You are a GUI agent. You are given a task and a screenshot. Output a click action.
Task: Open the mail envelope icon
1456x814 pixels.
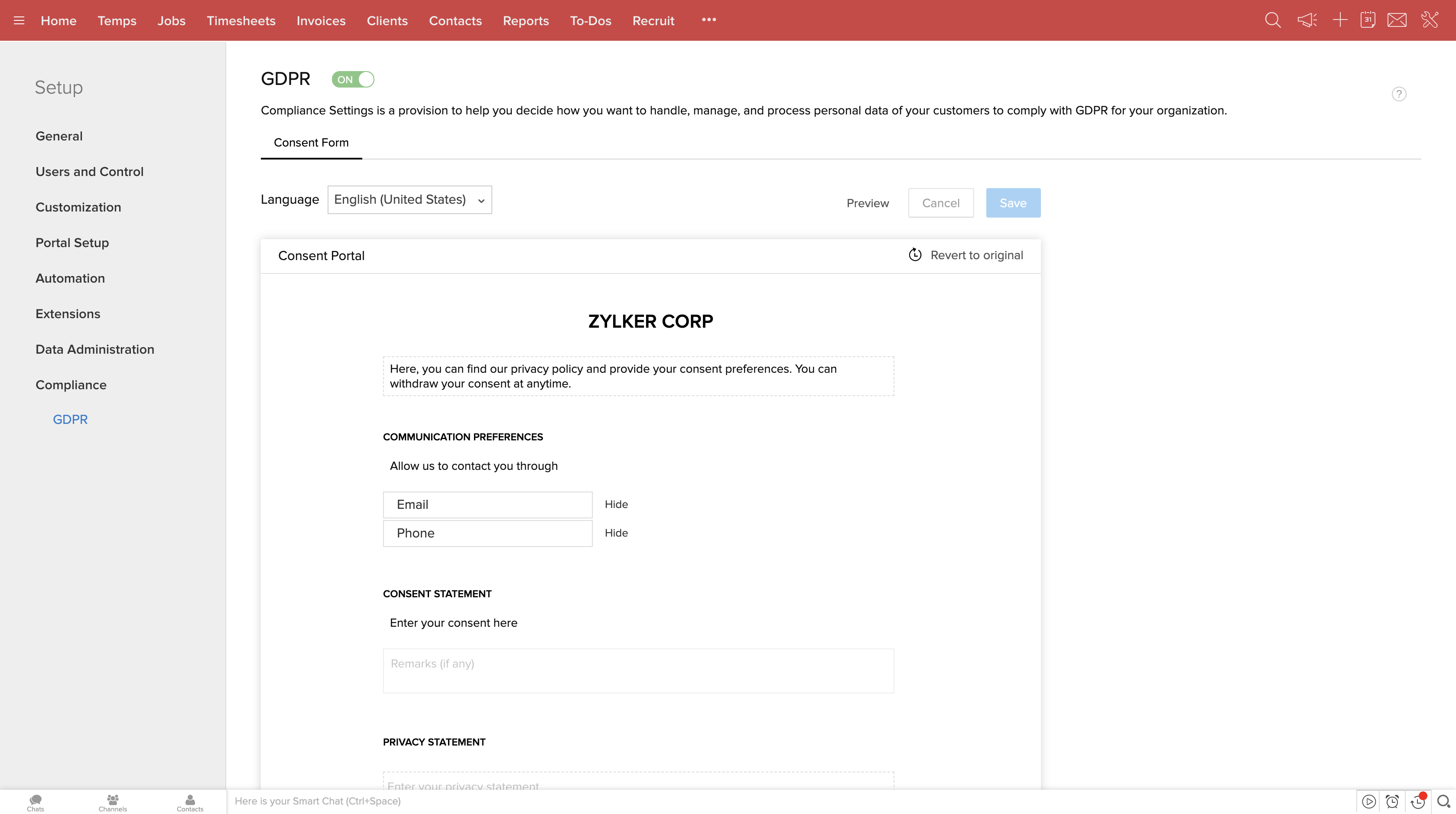tap(1397, 20)
